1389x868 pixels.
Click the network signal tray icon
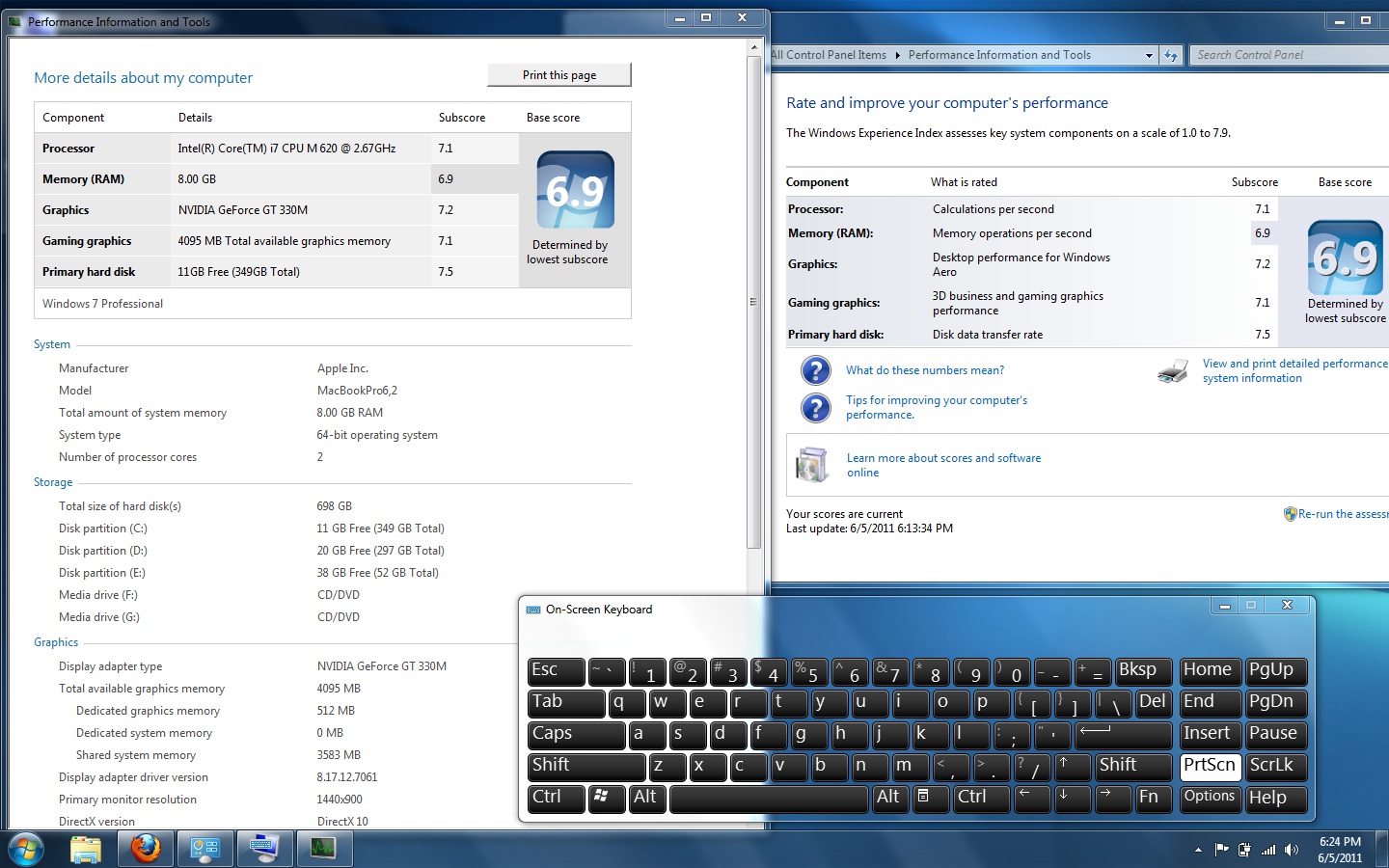(1268, 850)
